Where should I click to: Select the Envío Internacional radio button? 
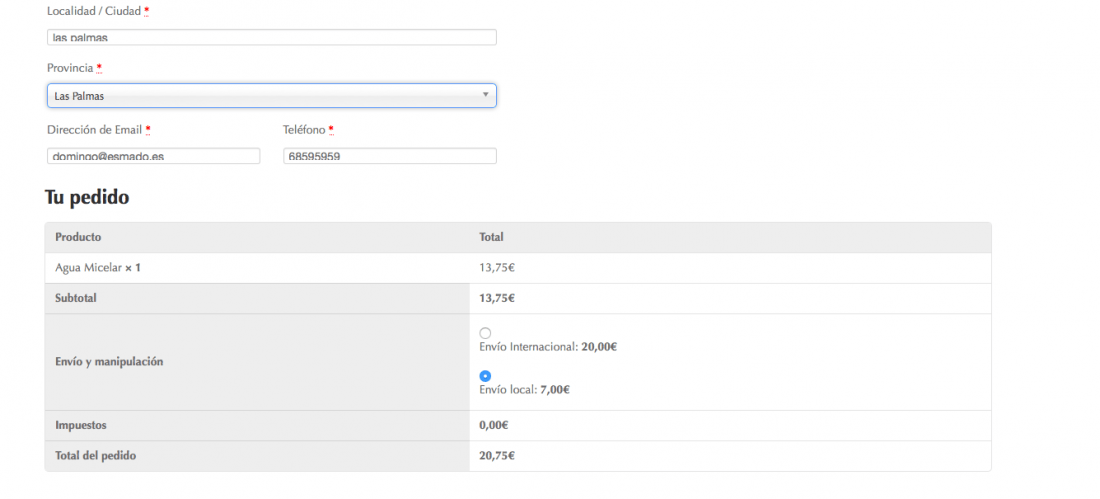coord(485,333)
